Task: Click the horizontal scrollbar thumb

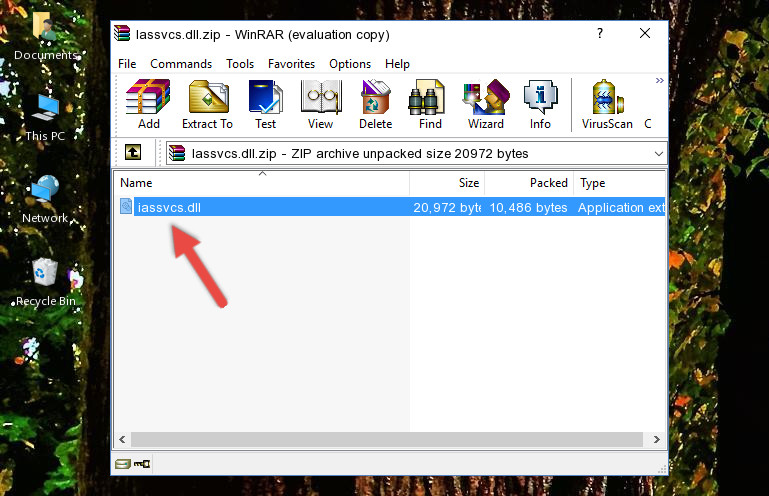Action: click(x=387, y=440)
